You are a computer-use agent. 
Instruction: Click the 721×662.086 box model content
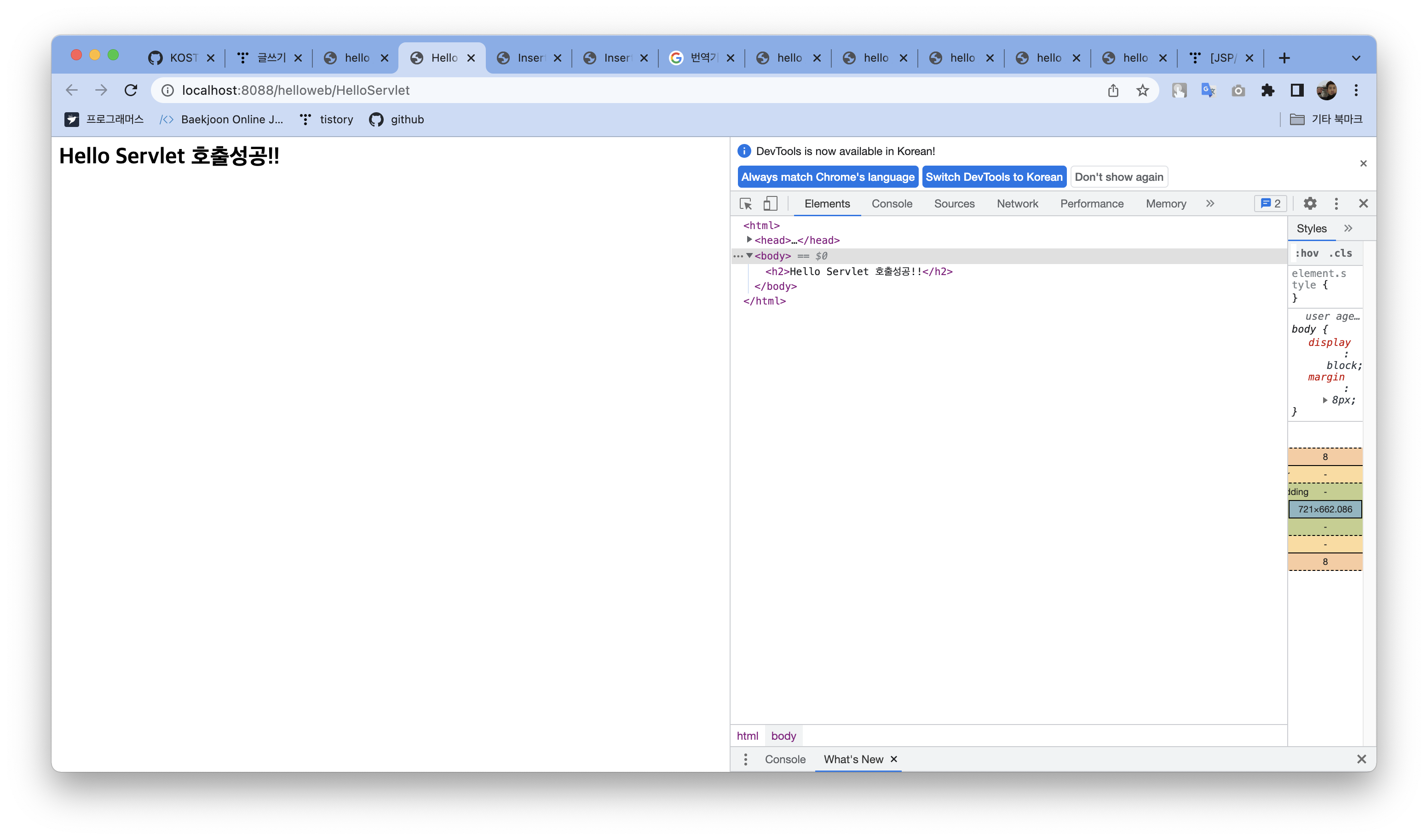pyautogui.click(x=1325, y=509)
